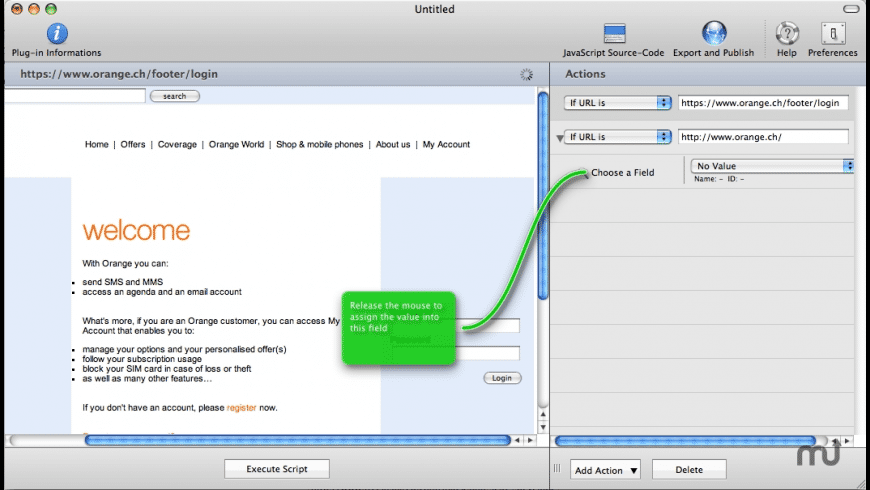The height and width of the screenshot is (490, 870).
Task: Click the Execute Script button
Action: click(x=277, y=469)
